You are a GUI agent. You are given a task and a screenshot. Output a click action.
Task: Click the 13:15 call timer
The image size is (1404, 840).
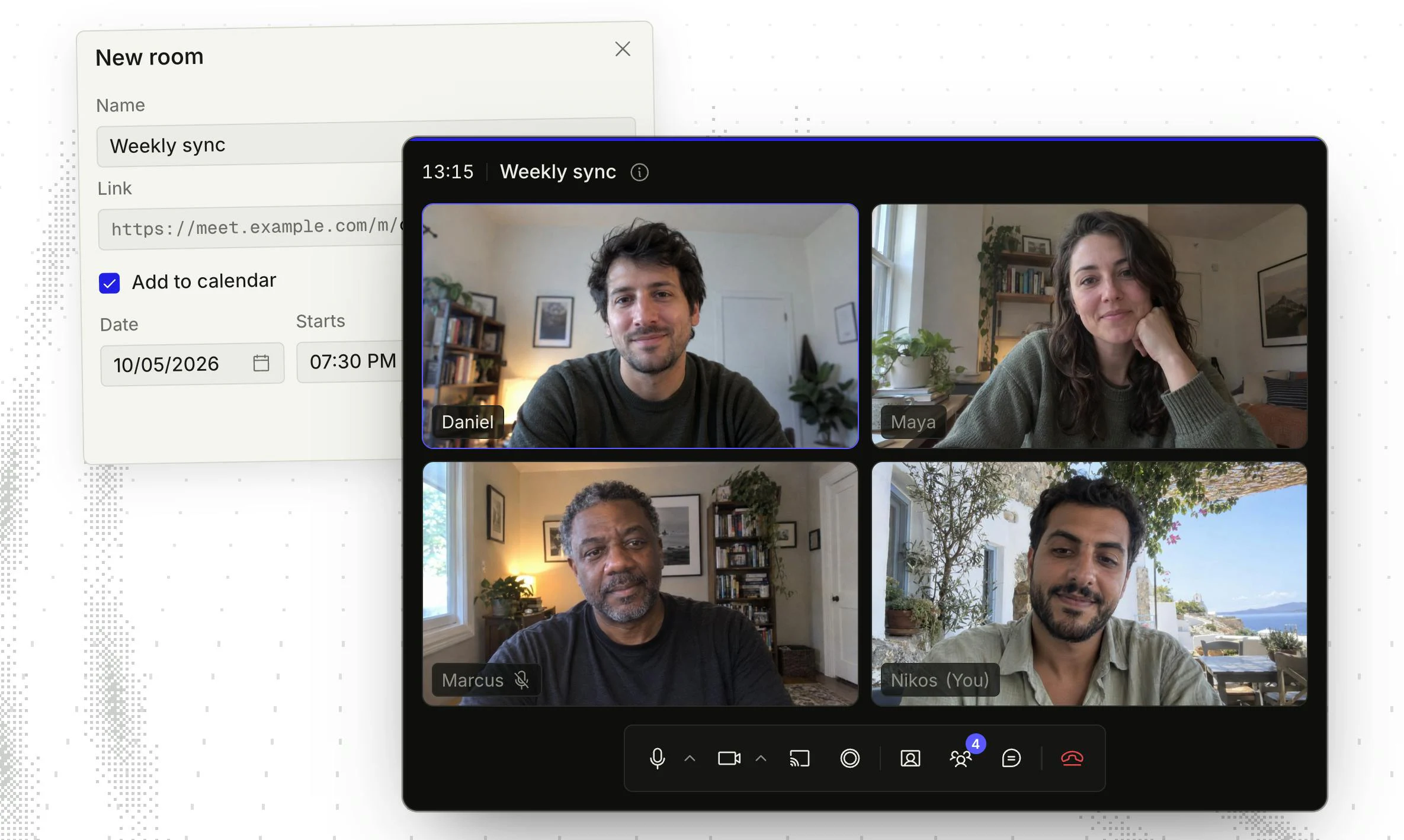(448, 172)
